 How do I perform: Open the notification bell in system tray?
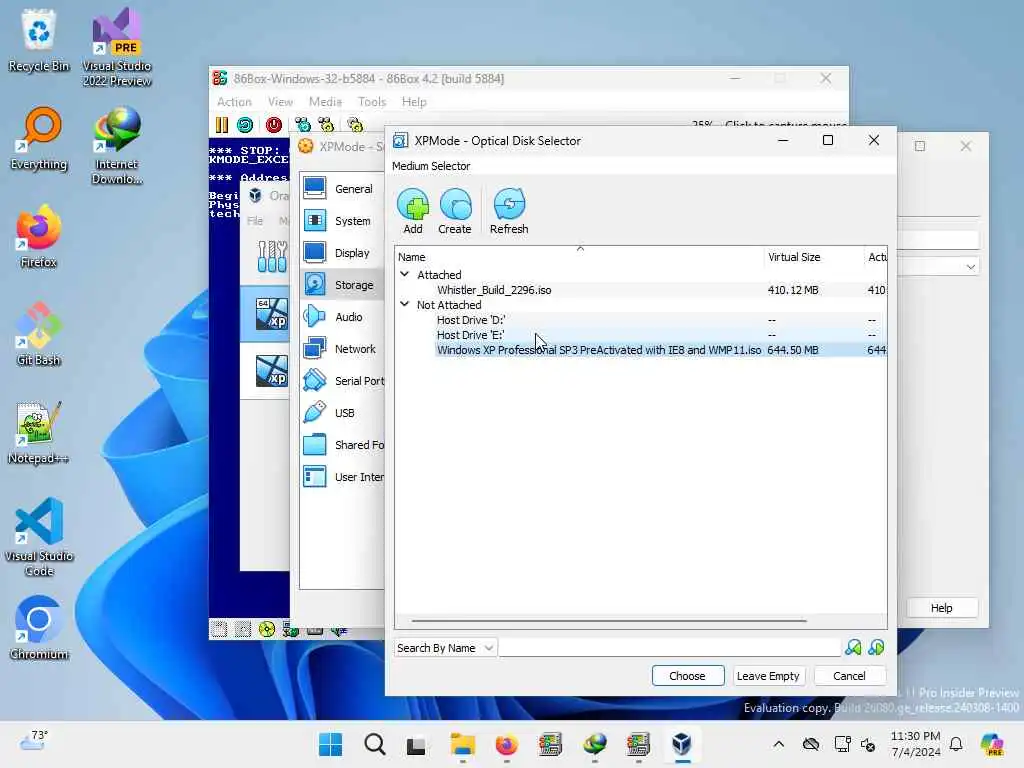coord(956,744)
